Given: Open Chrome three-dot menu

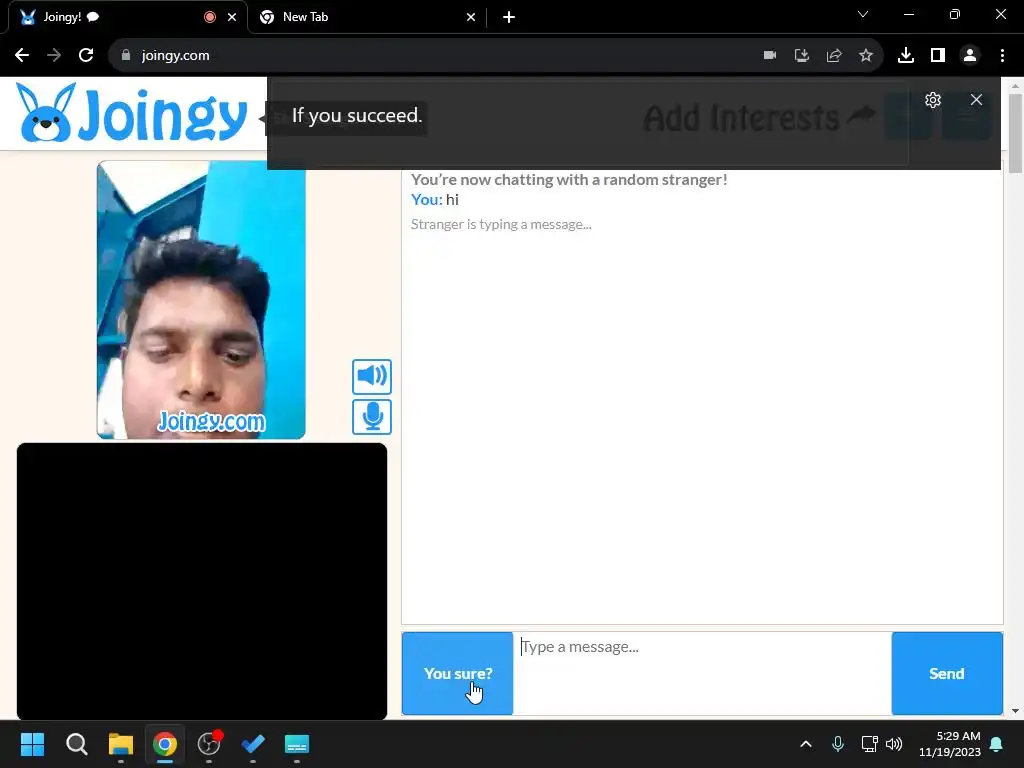Looking at the screenshot, I should 1002,55.
